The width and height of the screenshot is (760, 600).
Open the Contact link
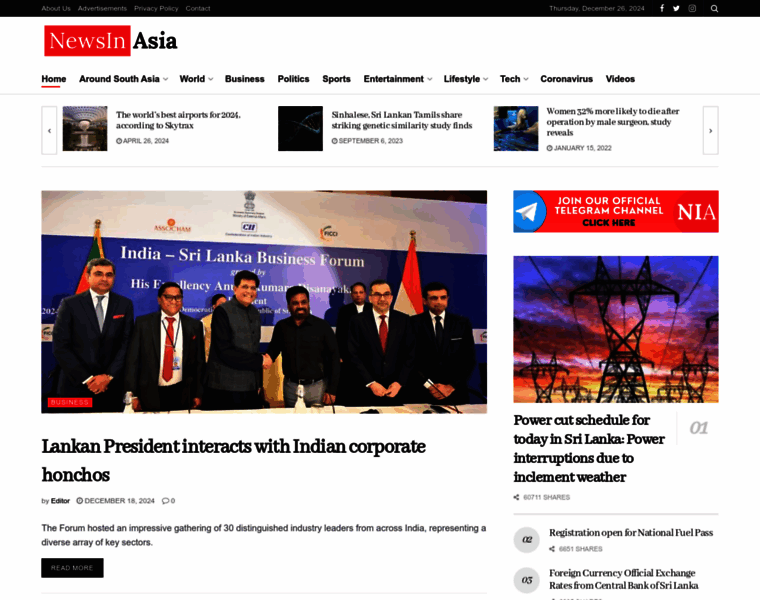198,8
